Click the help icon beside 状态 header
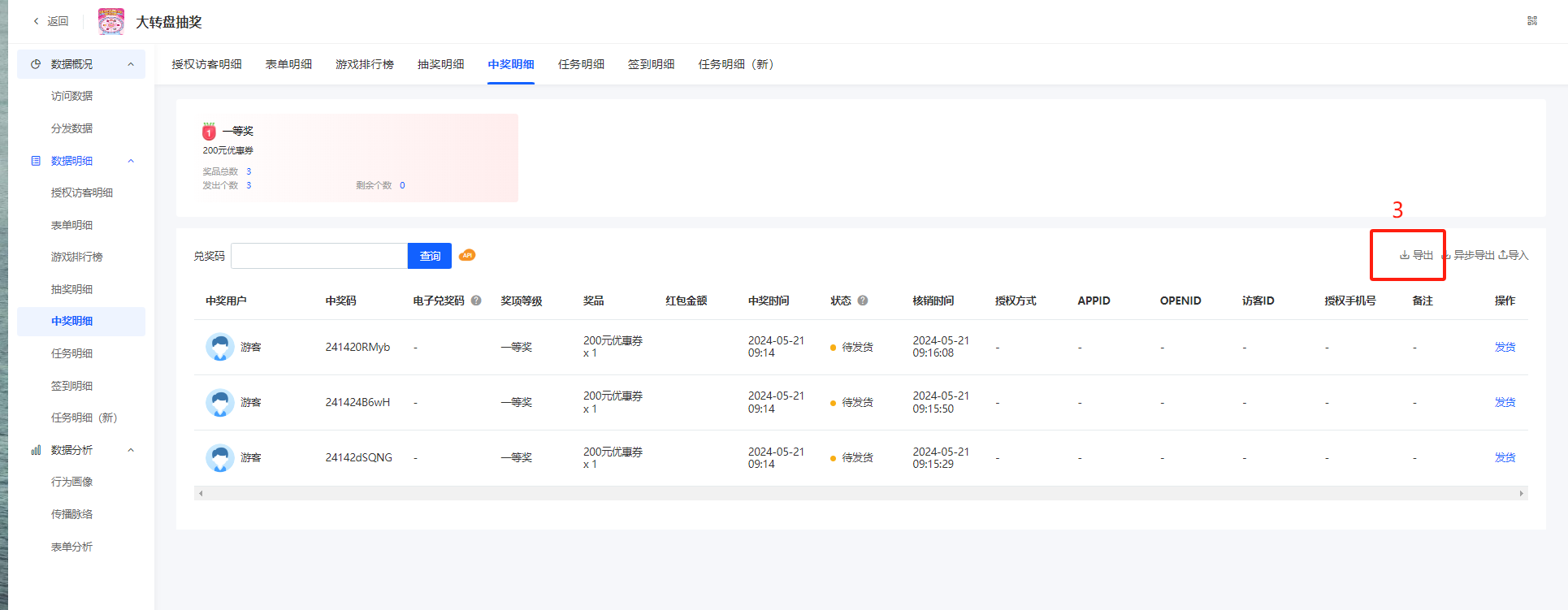Image resolution: width=1568 pixels, height=610 pixels. click(x=863, y=301)
